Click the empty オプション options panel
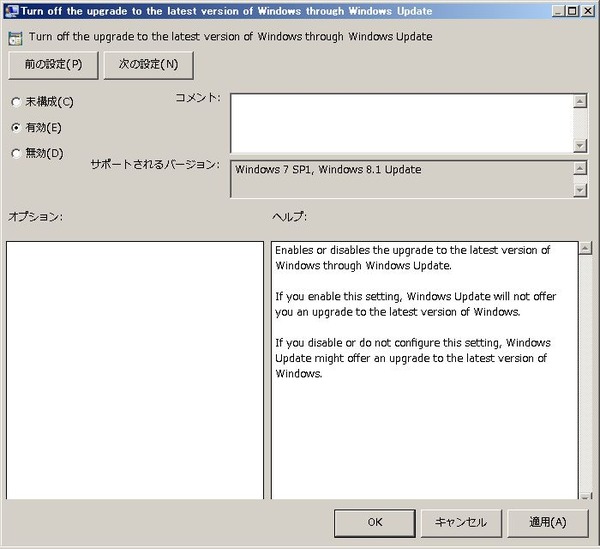 (x=135, y=370)
